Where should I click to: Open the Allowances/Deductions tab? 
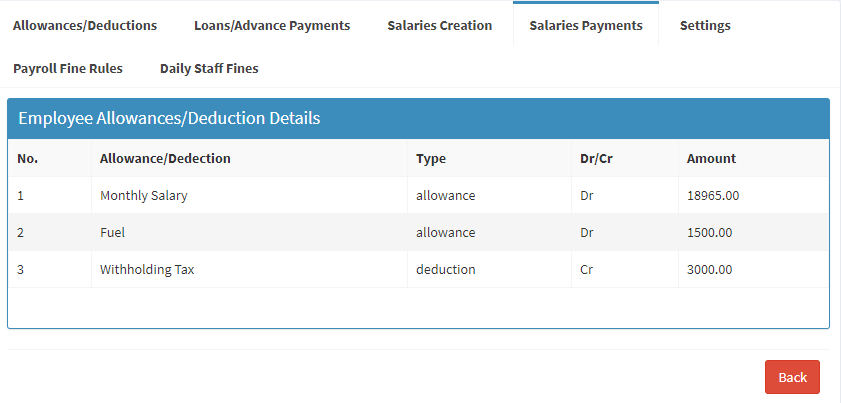tap(85, 25)
